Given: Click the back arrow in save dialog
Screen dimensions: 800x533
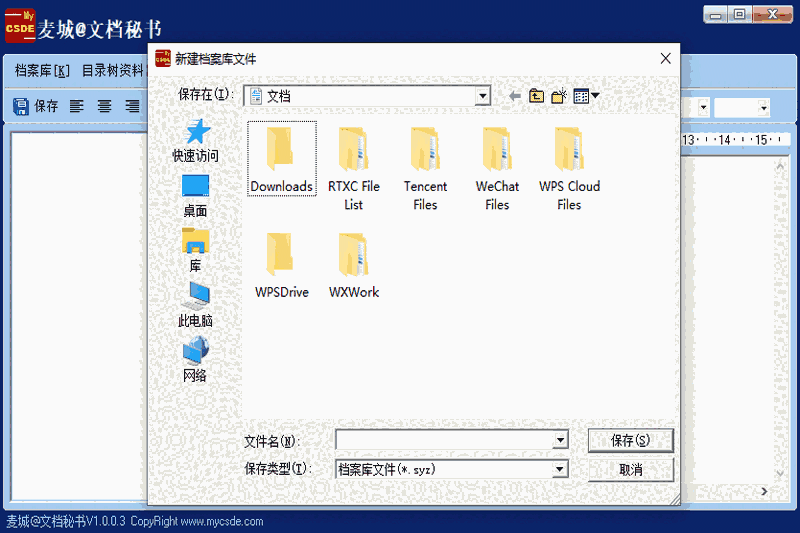Looking at the screenshot, I should pos(514,96).
